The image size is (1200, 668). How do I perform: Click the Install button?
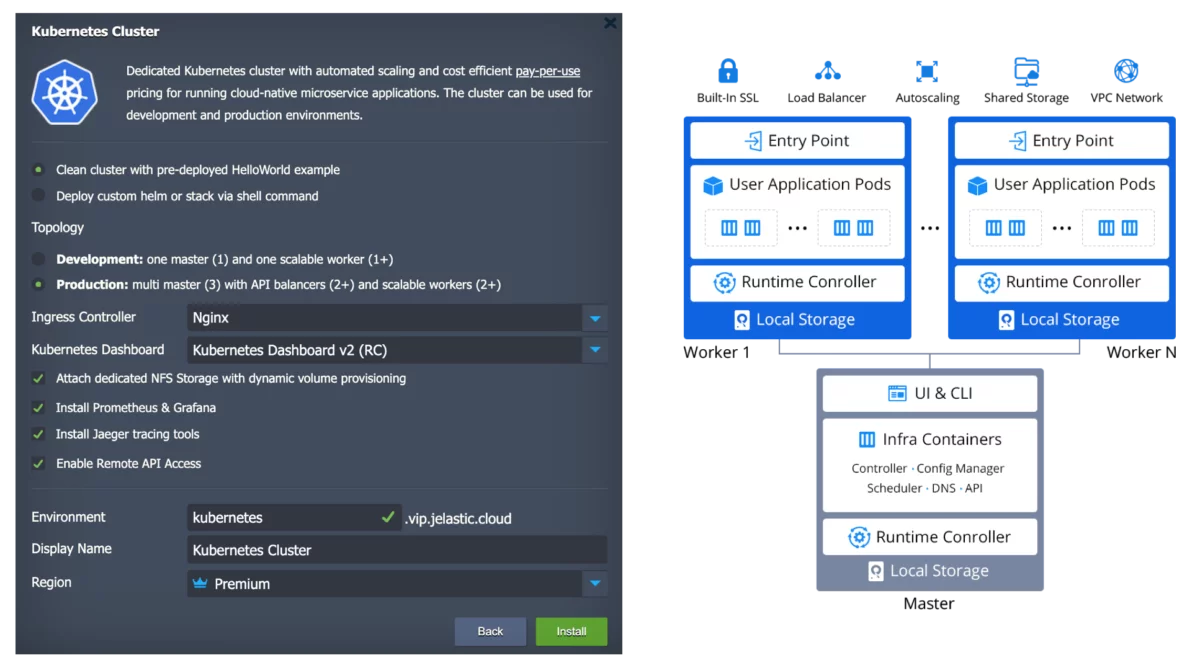point(572,631)
